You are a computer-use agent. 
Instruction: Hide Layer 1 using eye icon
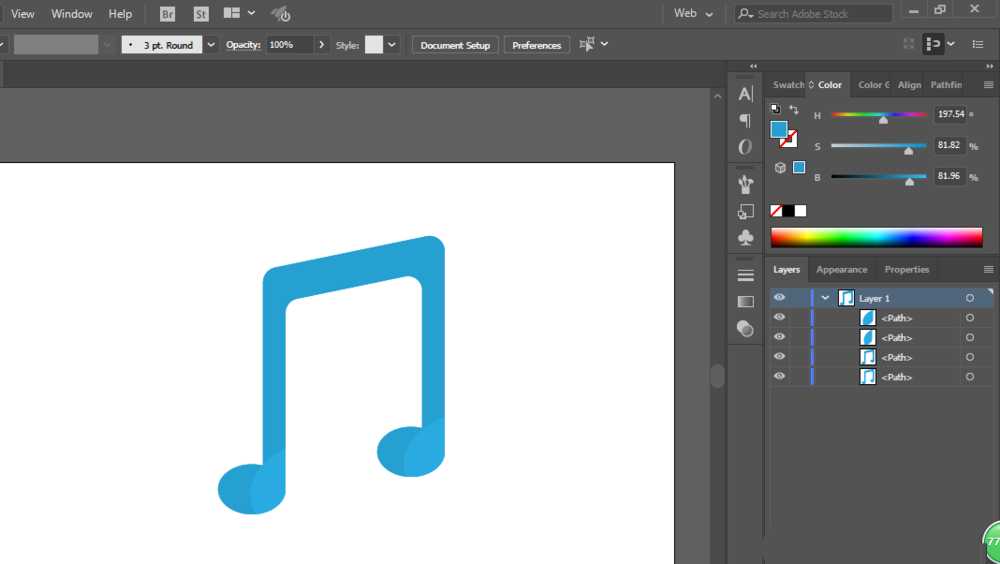click(779, 298)
